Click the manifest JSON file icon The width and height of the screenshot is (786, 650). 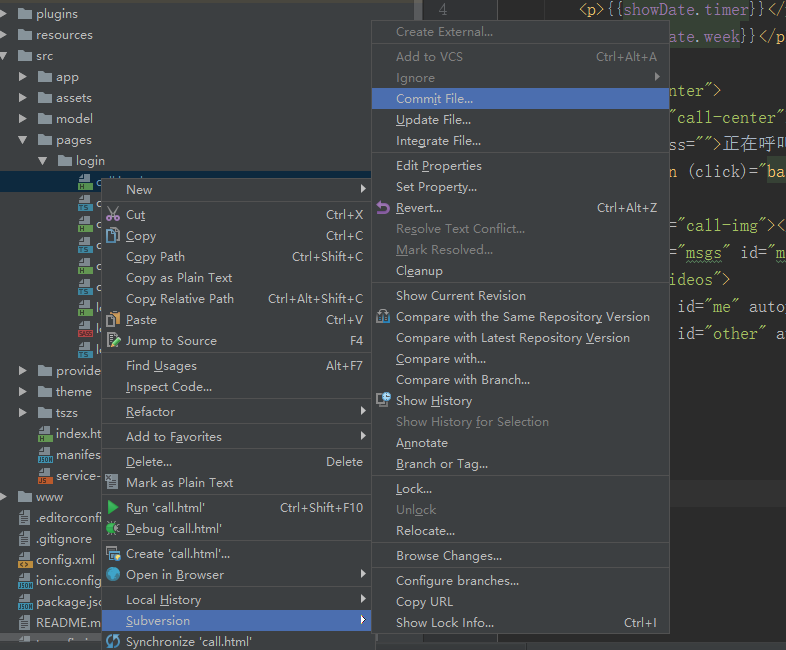(45, 455)
